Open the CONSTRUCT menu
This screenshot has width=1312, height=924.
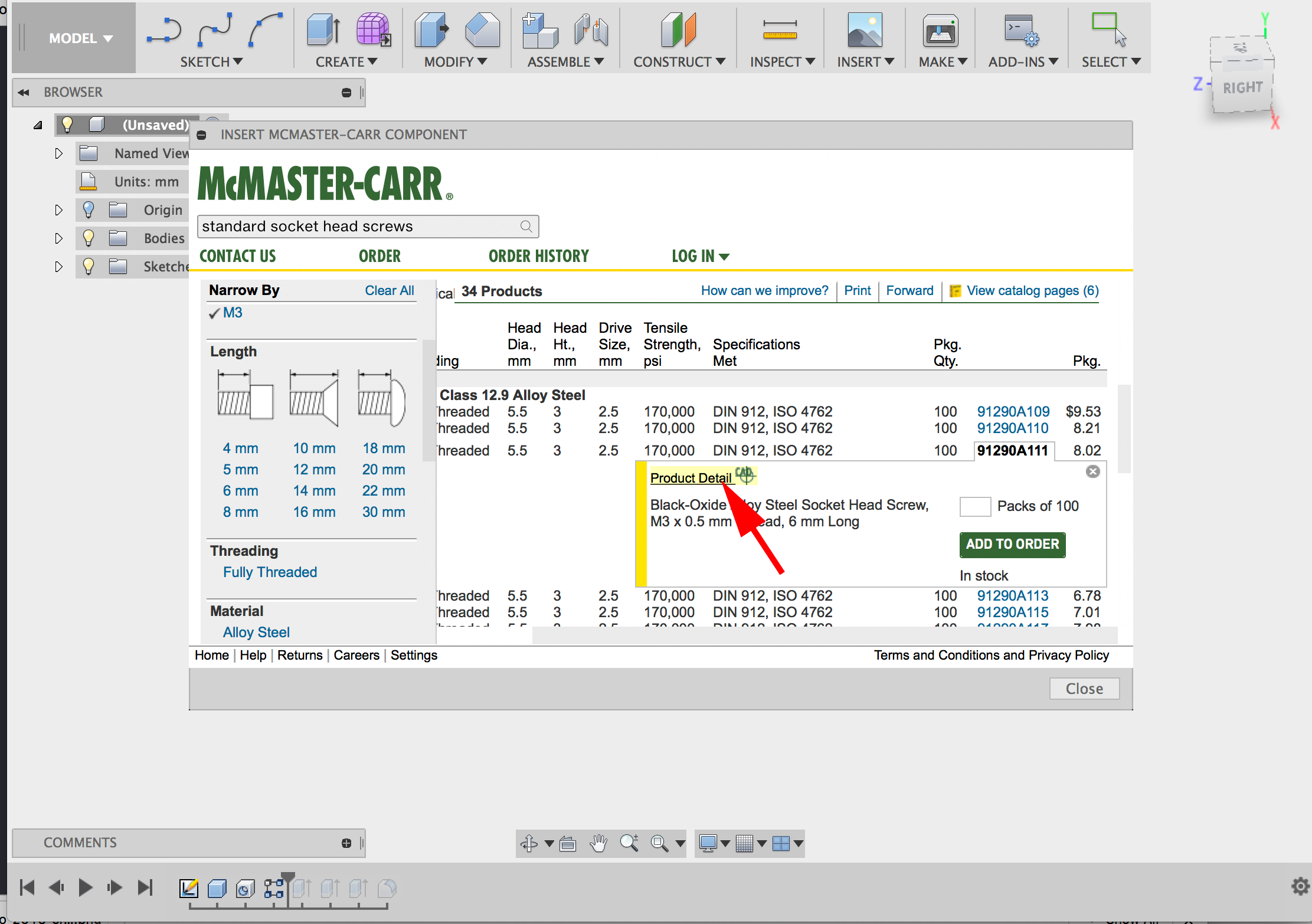tap(679, 62)
